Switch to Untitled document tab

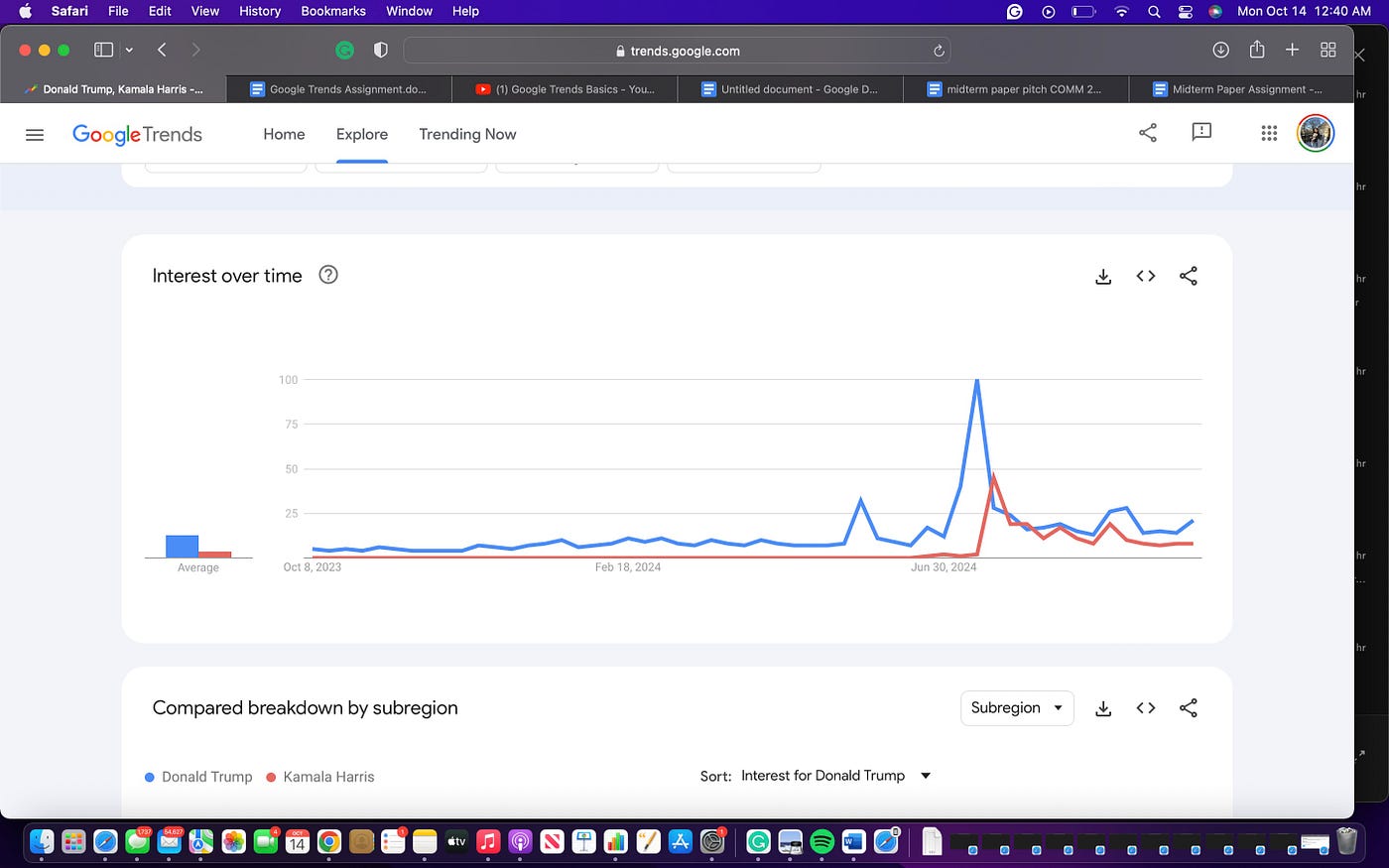point(790,89)
